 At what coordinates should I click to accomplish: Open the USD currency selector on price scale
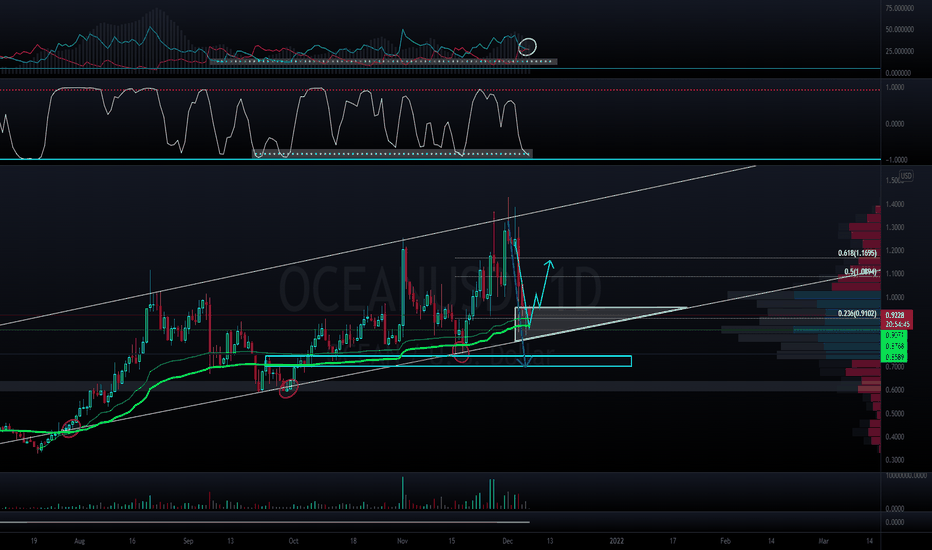coord(905,176)
